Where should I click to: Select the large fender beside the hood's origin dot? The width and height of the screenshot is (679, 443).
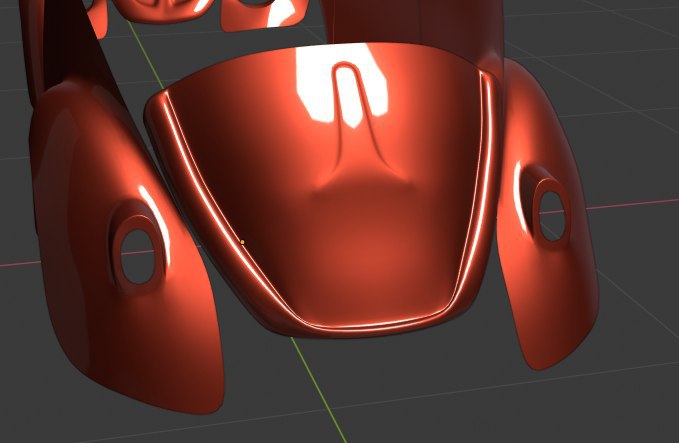126,247
